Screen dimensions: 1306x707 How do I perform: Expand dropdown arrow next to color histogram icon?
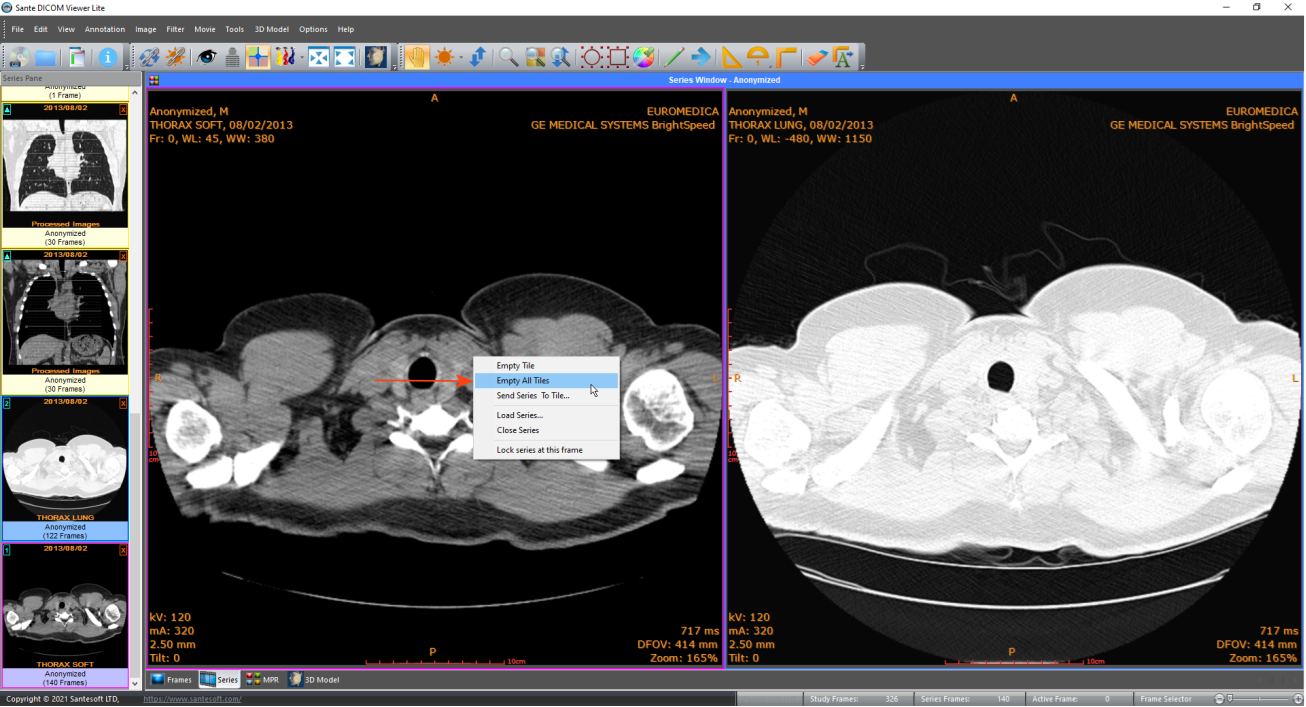[x=302, y=58]
